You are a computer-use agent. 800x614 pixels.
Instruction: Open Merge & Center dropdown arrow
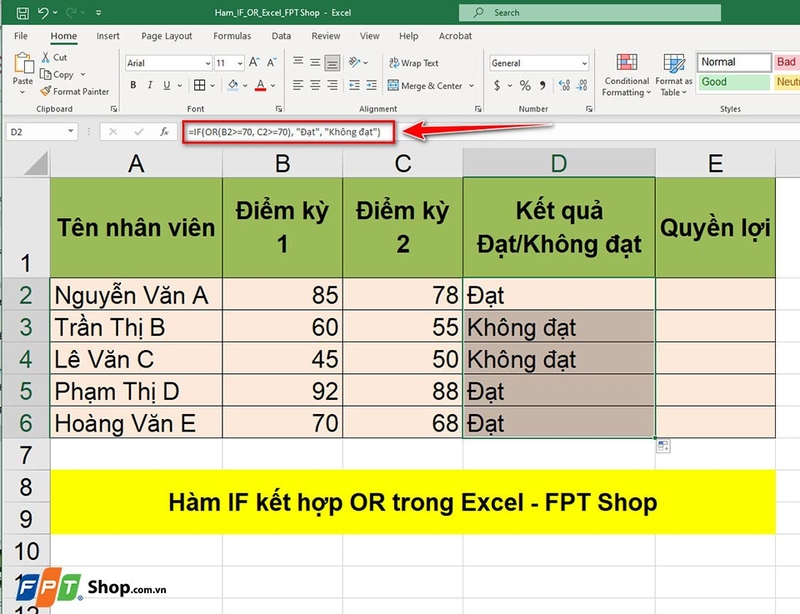click(x=471, y=86)
